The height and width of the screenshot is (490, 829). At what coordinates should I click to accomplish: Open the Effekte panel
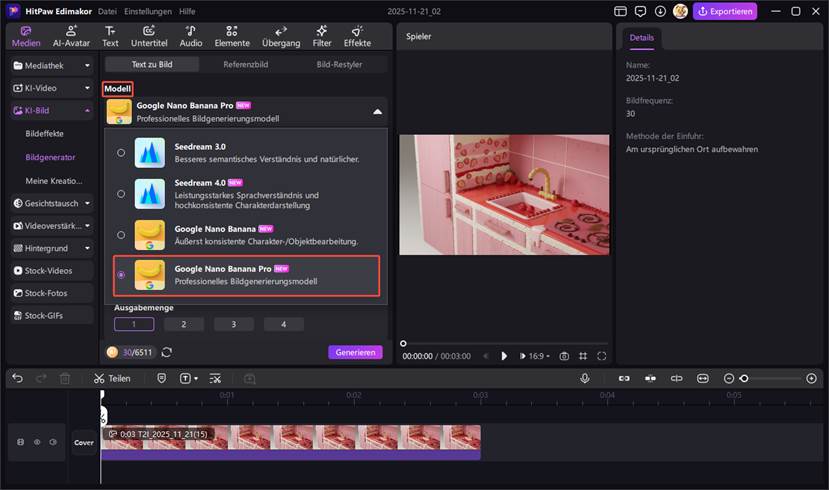(357, 37)
